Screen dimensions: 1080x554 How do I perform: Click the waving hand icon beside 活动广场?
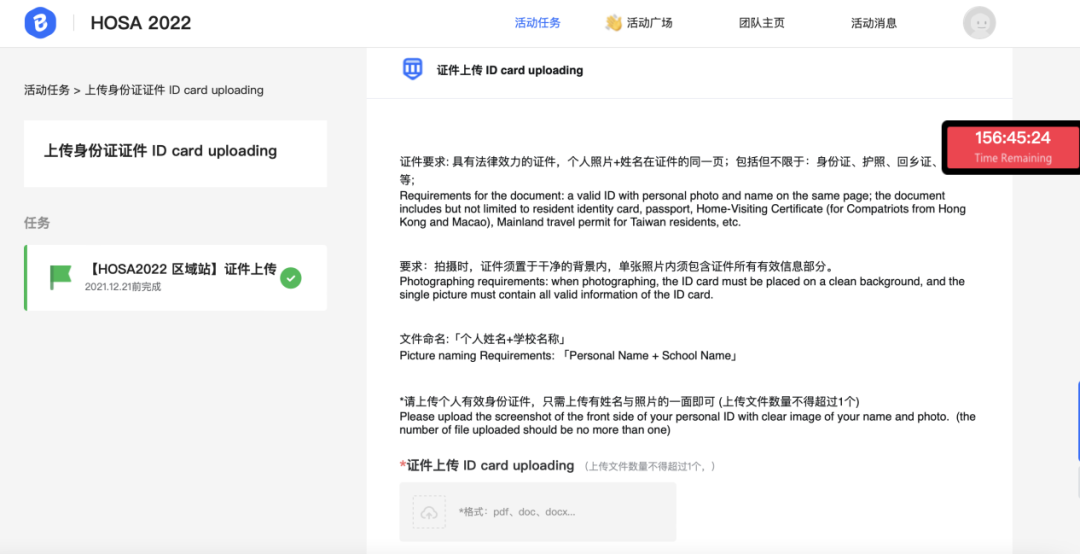(x=614, y=23)
